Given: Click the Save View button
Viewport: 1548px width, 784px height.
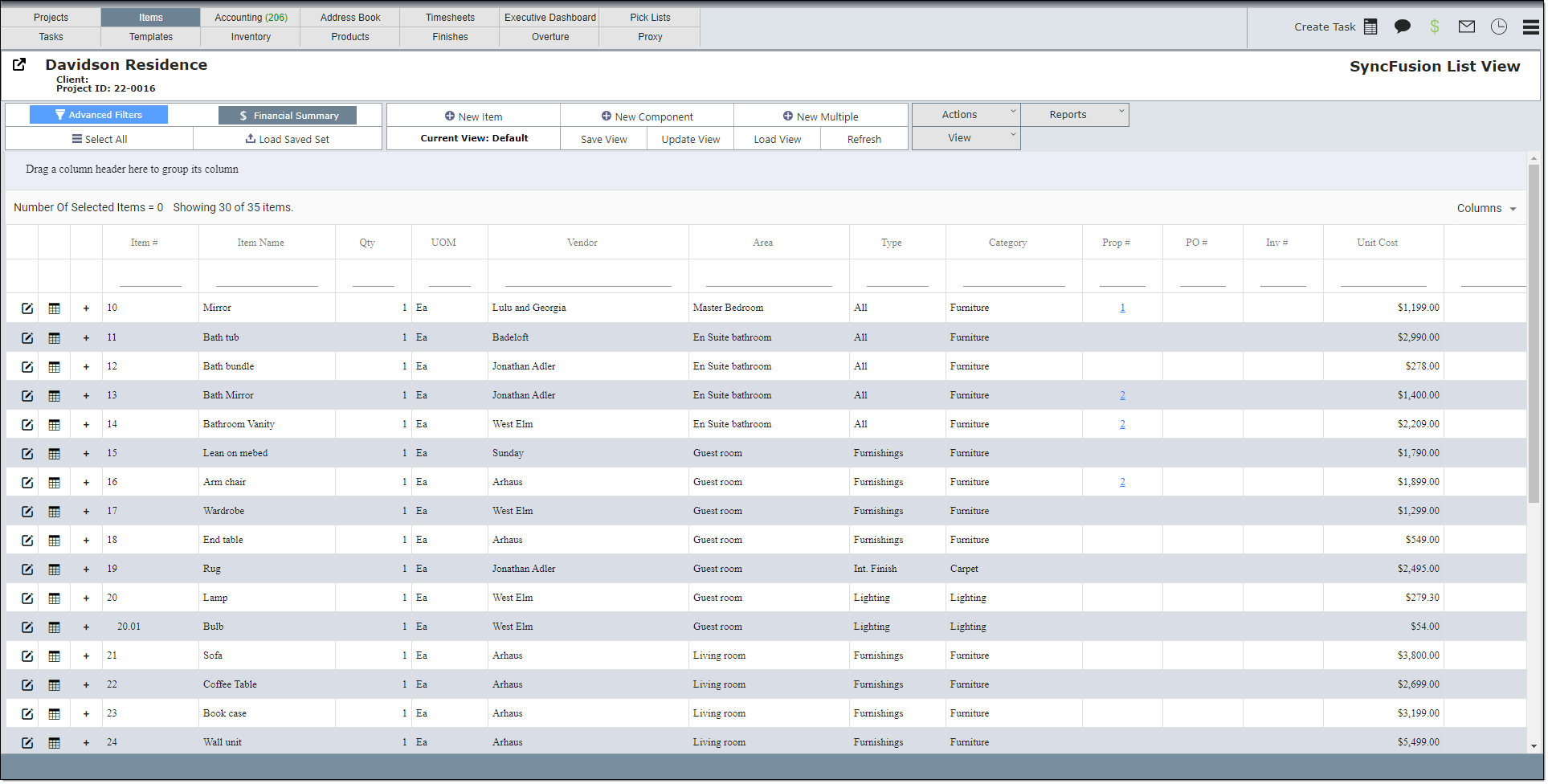Looking at the screenshot, I should (x=604, y=139).
